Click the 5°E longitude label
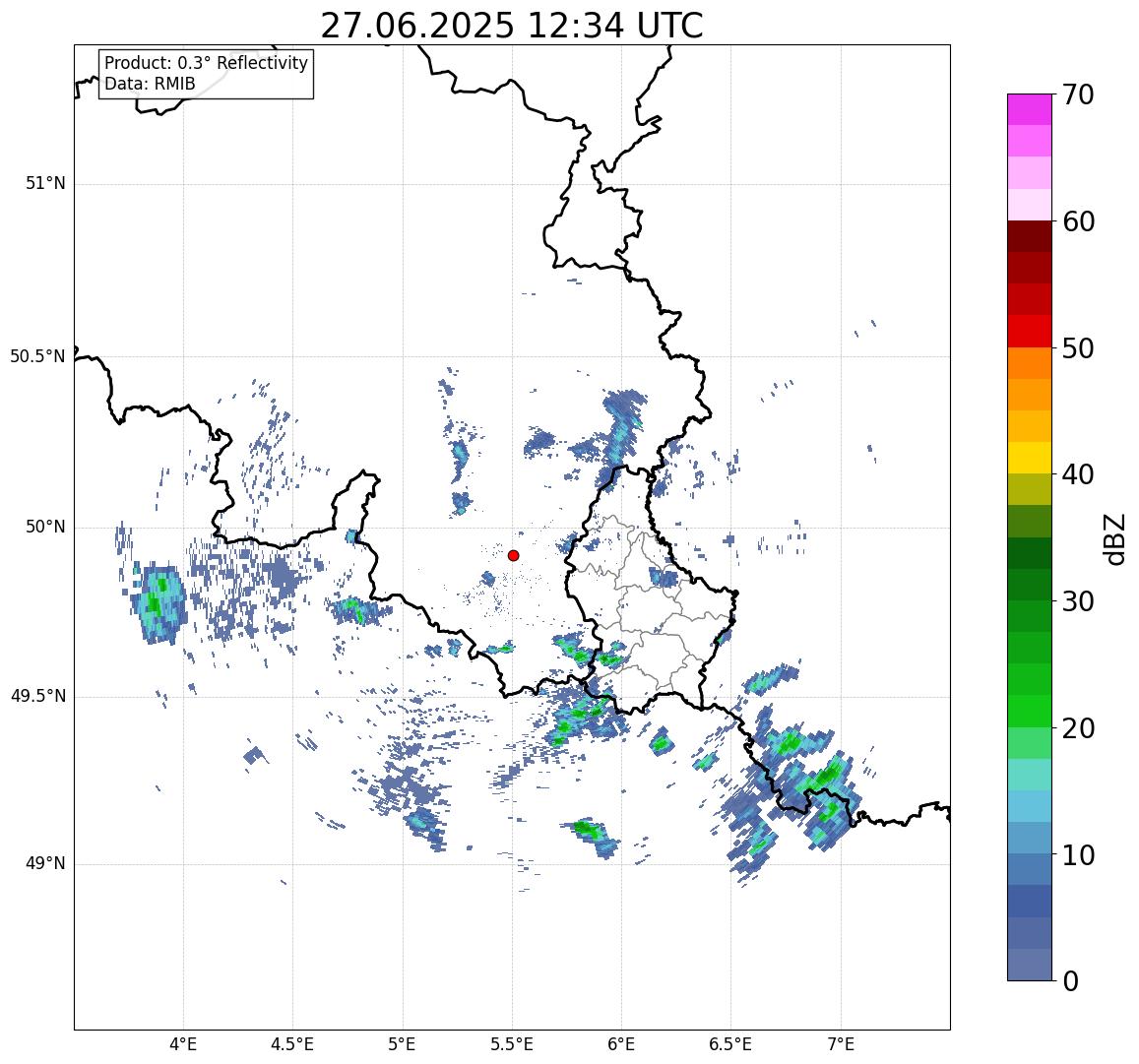This screenshot has width=1139, height=1064. click(x=403, y=1044)
